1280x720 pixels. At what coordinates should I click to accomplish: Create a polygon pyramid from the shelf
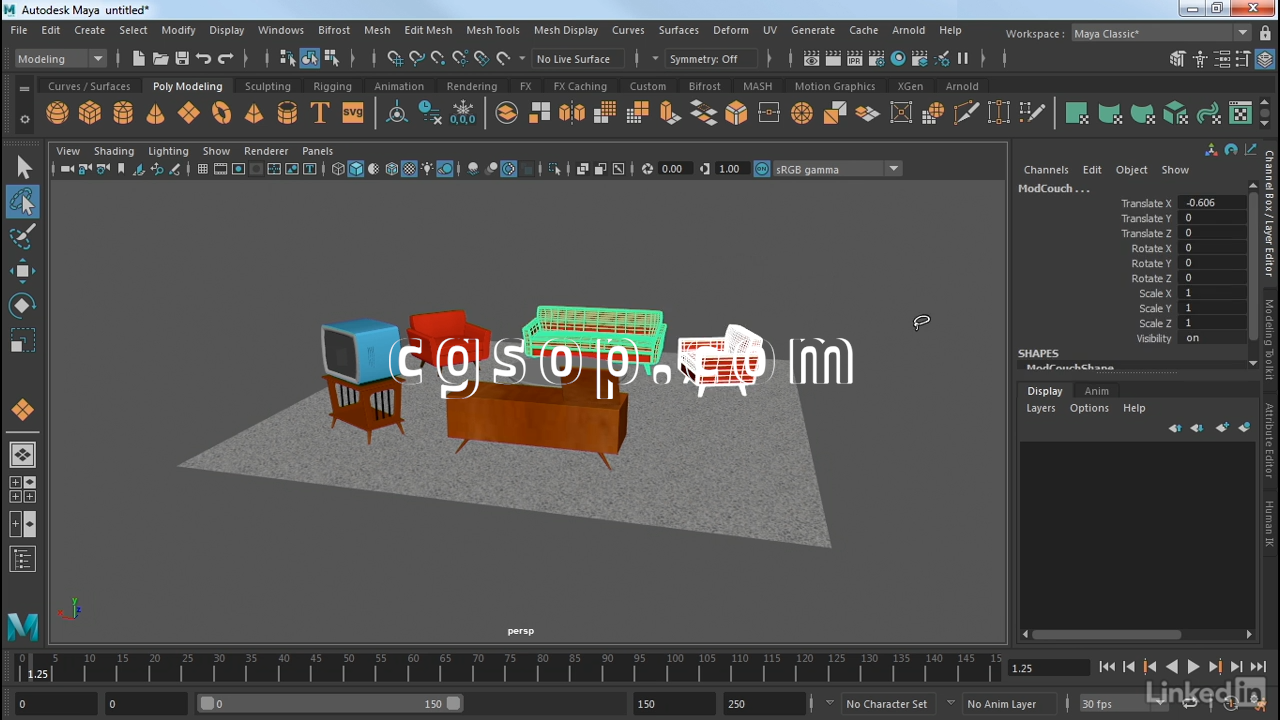pyautogui.click(x=254, y=113)
